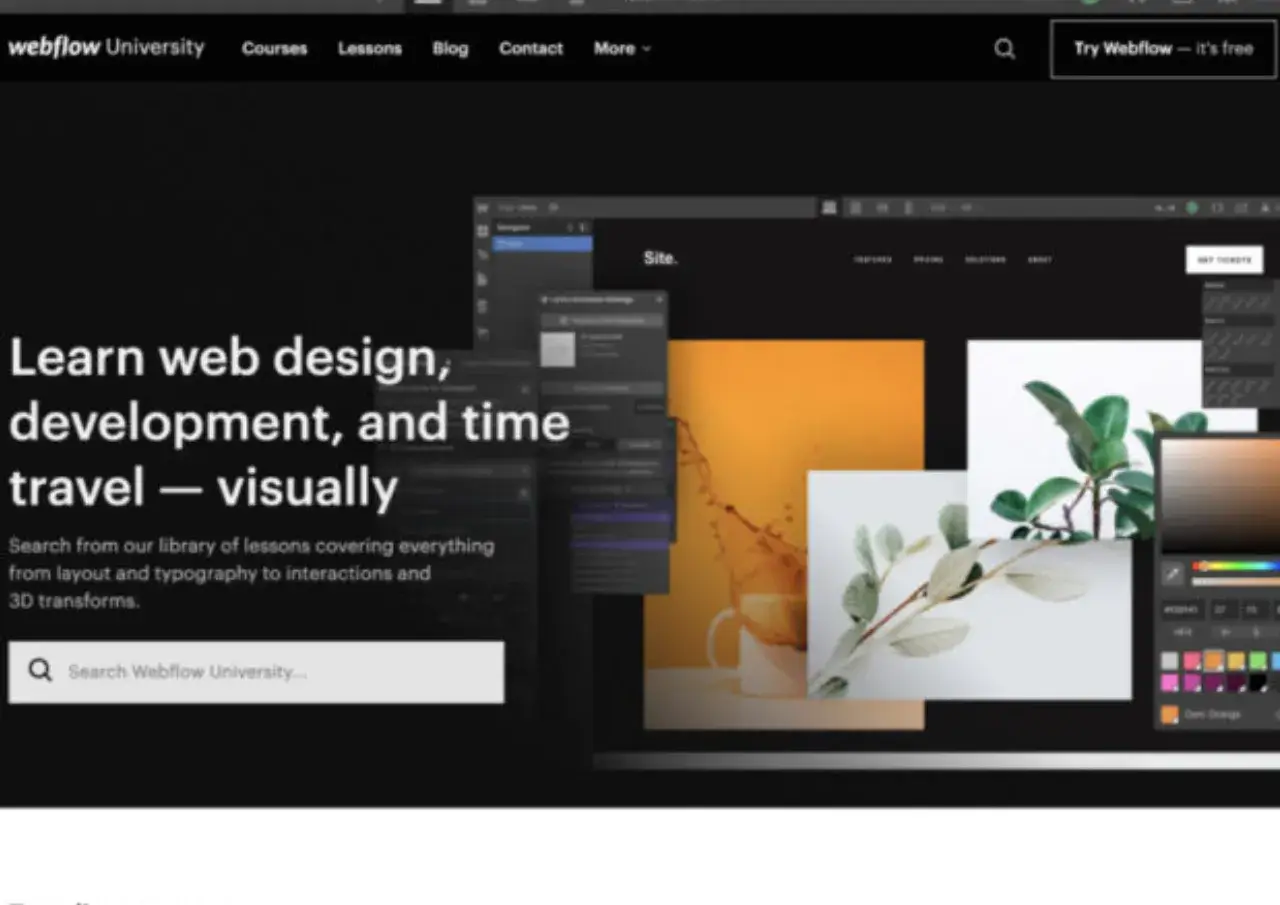1280x905 pixels.
Task: Click the gray image thumbnail in settings popup
Action: (x=558, y=349)
